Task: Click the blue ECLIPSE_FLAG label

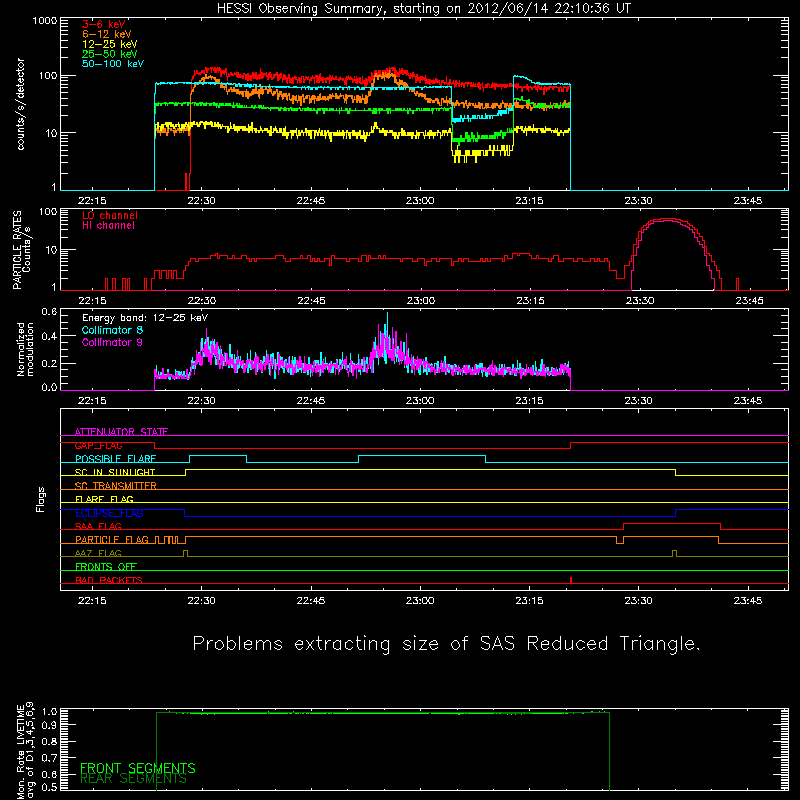Action: click(x=109, y=513)
